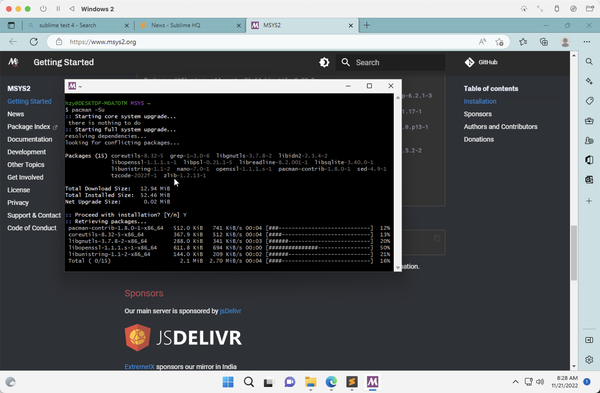Image resolution: width=600 pixels, height=393 pixels.
Task: Open clock showing 8:28 AM
Action: click(x=564, y=382)
